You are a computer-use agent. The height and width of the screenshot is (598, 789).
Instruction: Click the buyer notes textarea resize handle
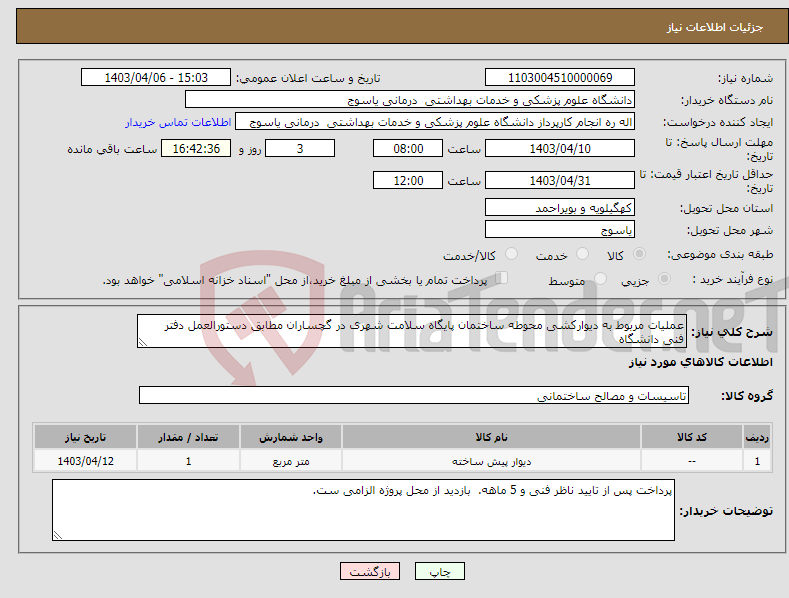tap(58, 535)
